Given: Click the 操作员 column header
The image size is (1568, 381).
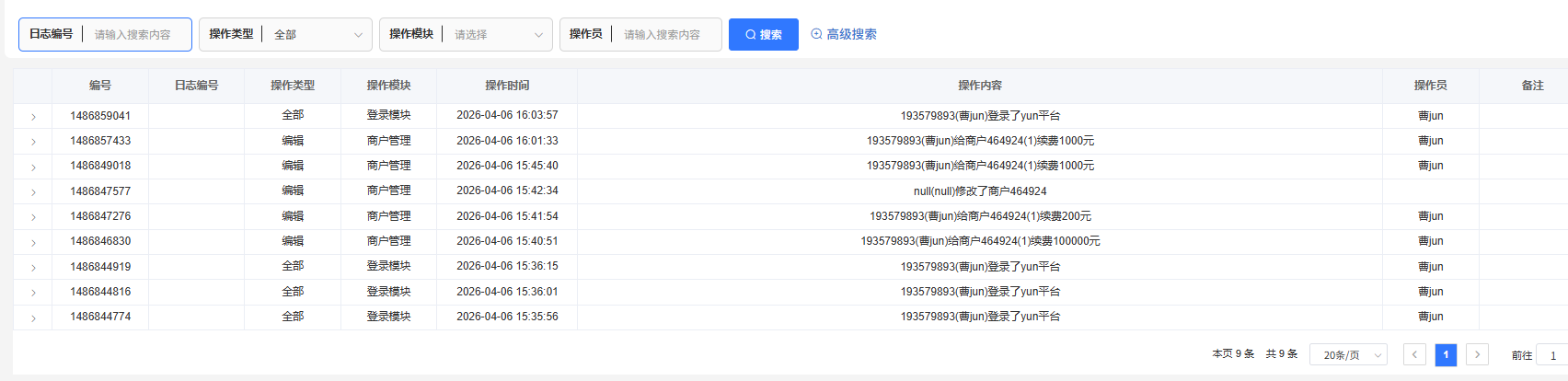Looking at the screenshot, I should coord(1431,86).
